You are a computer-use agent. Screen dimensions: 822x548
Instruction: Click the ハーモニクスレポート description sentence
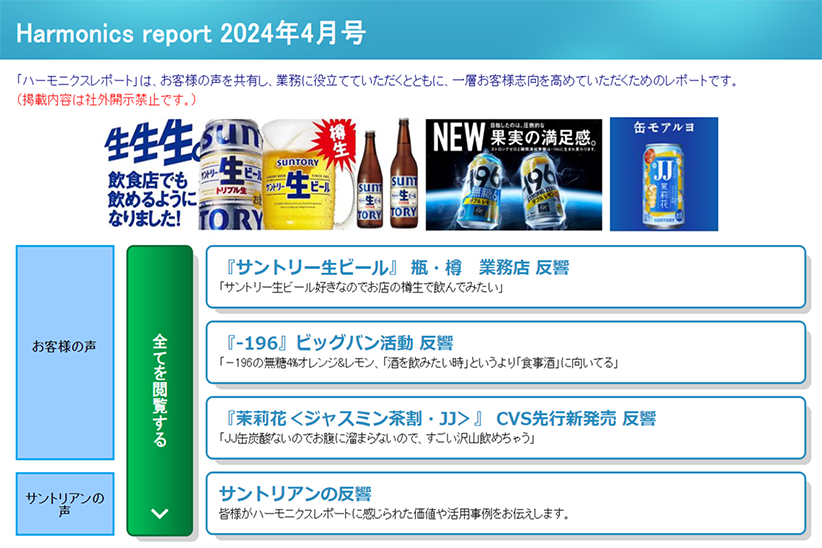coord(377,81)
